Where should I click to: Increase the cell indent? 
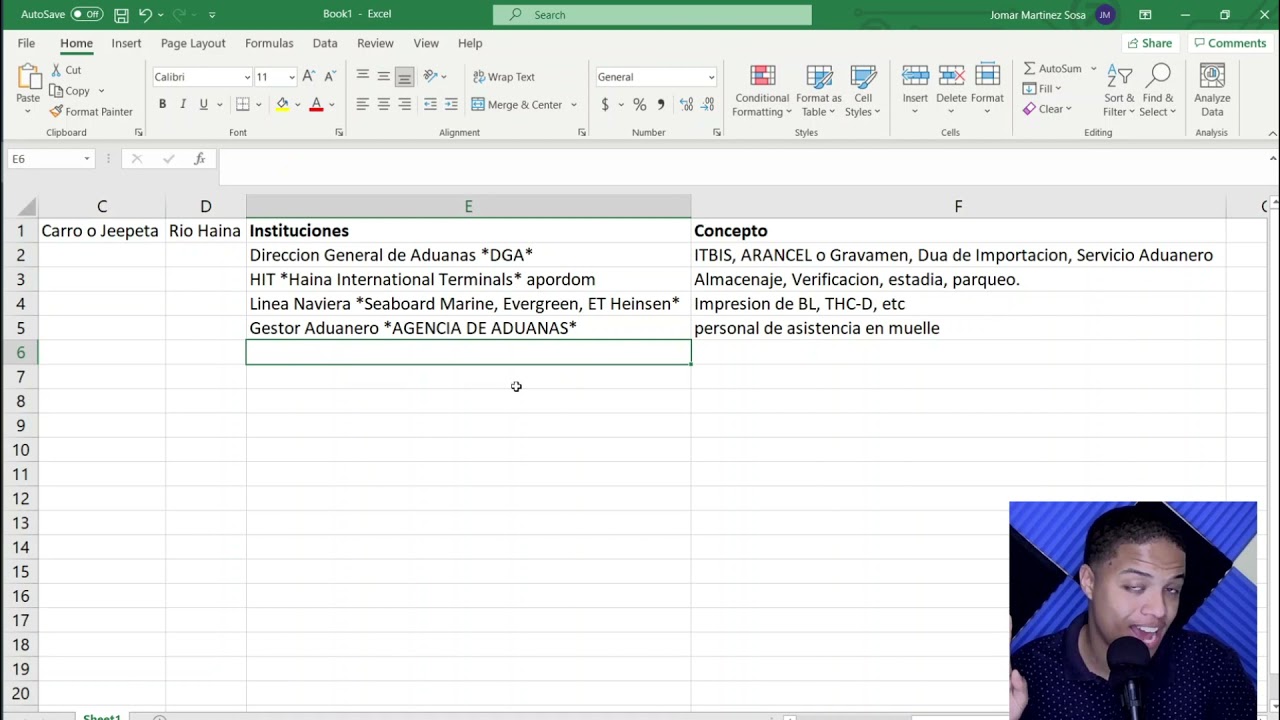pyautogui.click(x=451, y=105)
